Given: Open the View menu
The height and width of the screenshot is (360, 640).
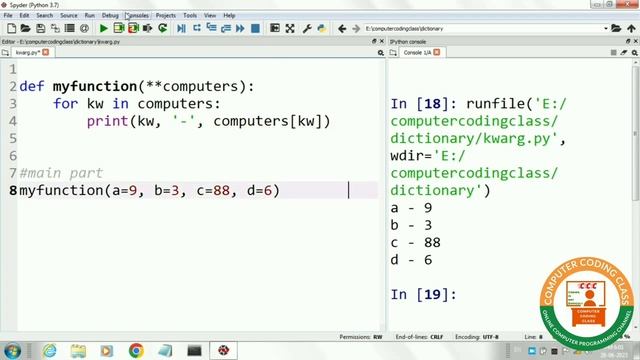Looking at the screenshot, I should coord(210,16).
